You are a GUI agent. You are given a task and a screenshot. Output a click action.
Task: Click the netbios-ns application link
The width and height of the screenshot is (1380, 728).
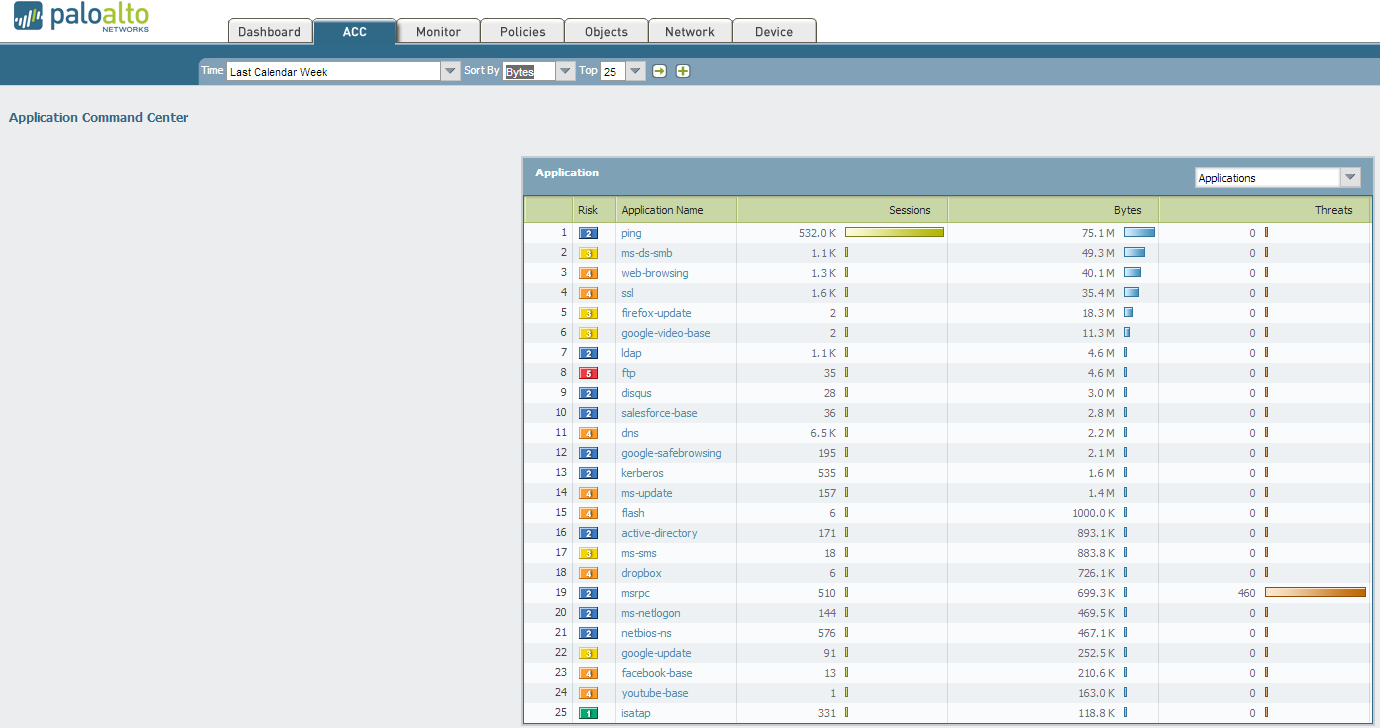(646, 633)
